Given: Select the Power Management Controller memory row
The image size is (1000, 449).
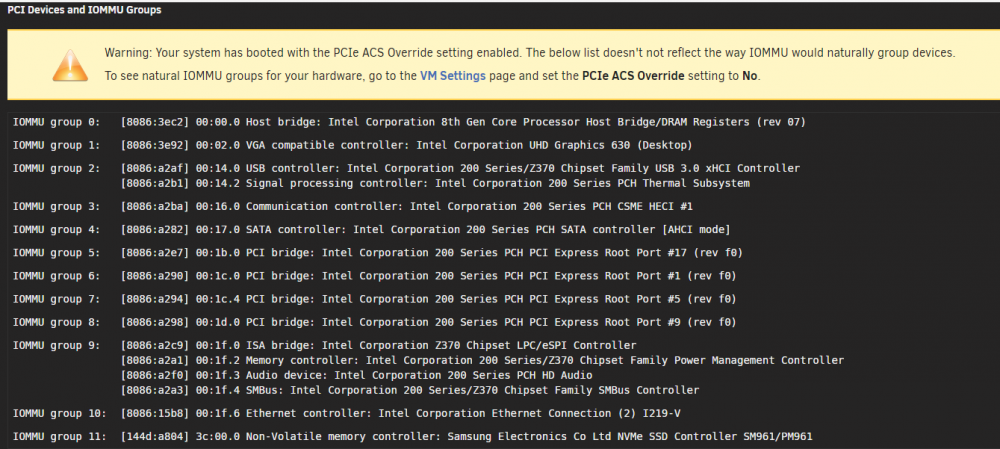Looking at the screenshot, I should coord(483,360).
